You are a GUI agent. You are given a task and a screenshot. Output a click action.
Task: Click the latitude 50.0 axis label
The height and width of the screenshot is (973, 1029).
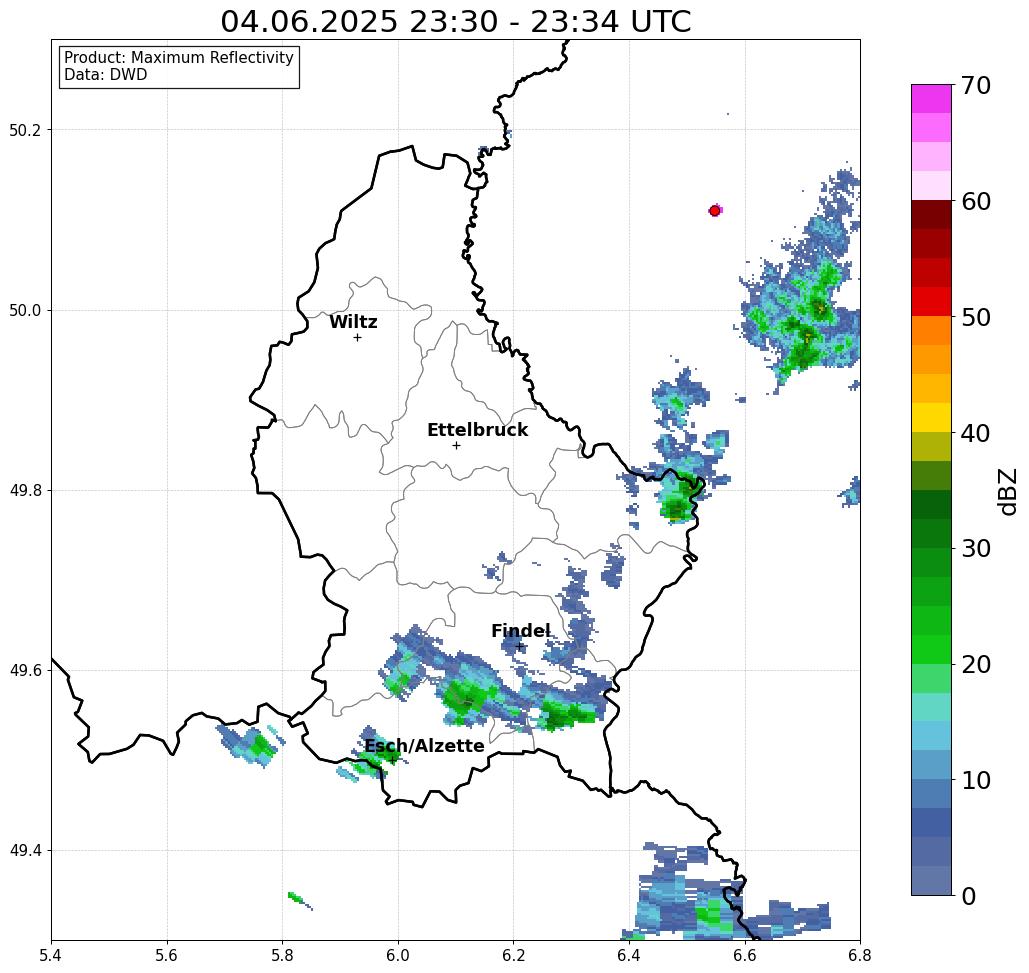(x=25, y=310)
